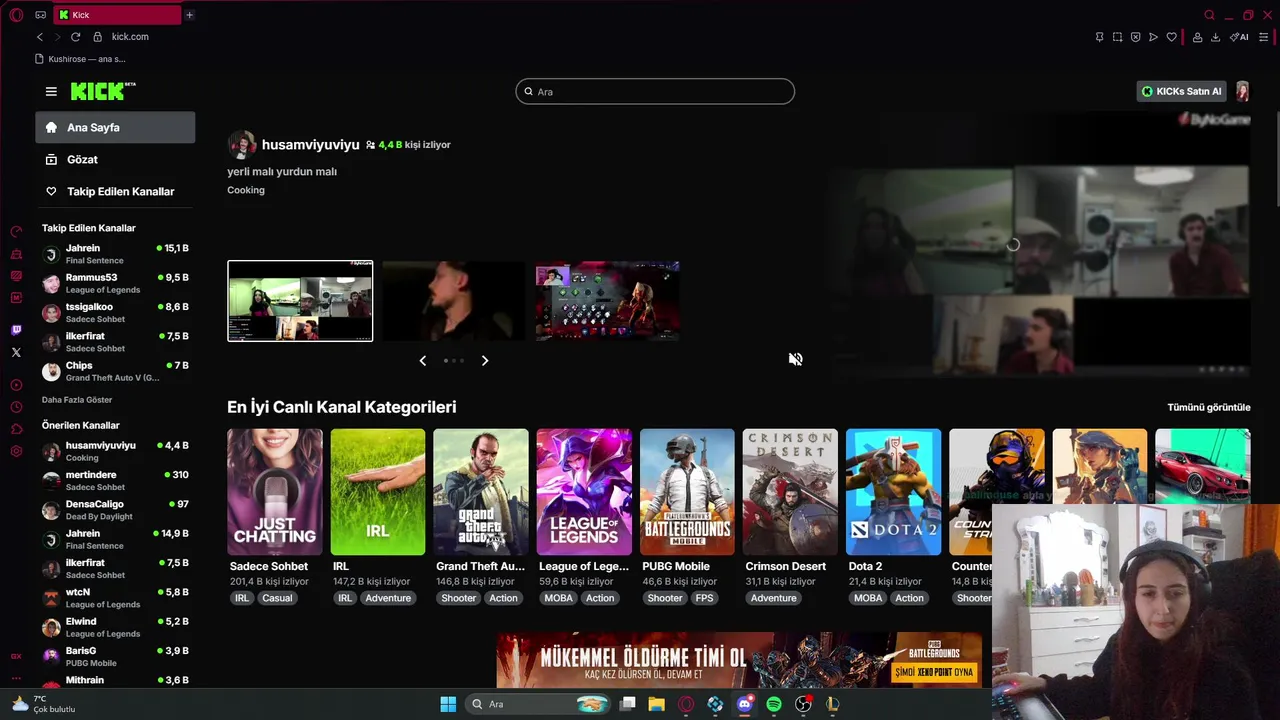The width and height of the screenshot is (1280, 720).
Task: Open a new browser tab
Action: pyautogui.click(x=189, y=15)
